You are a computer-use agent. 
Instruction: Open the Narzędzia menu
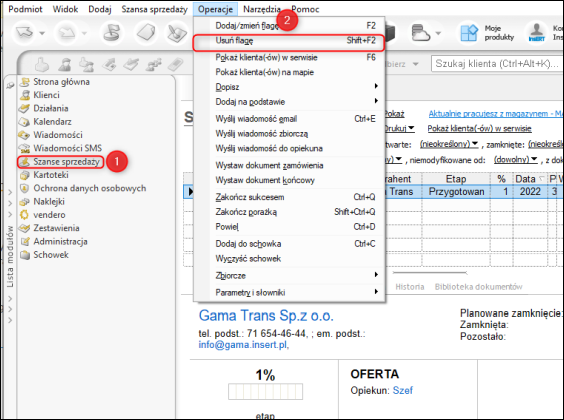(x=261, y=9)
